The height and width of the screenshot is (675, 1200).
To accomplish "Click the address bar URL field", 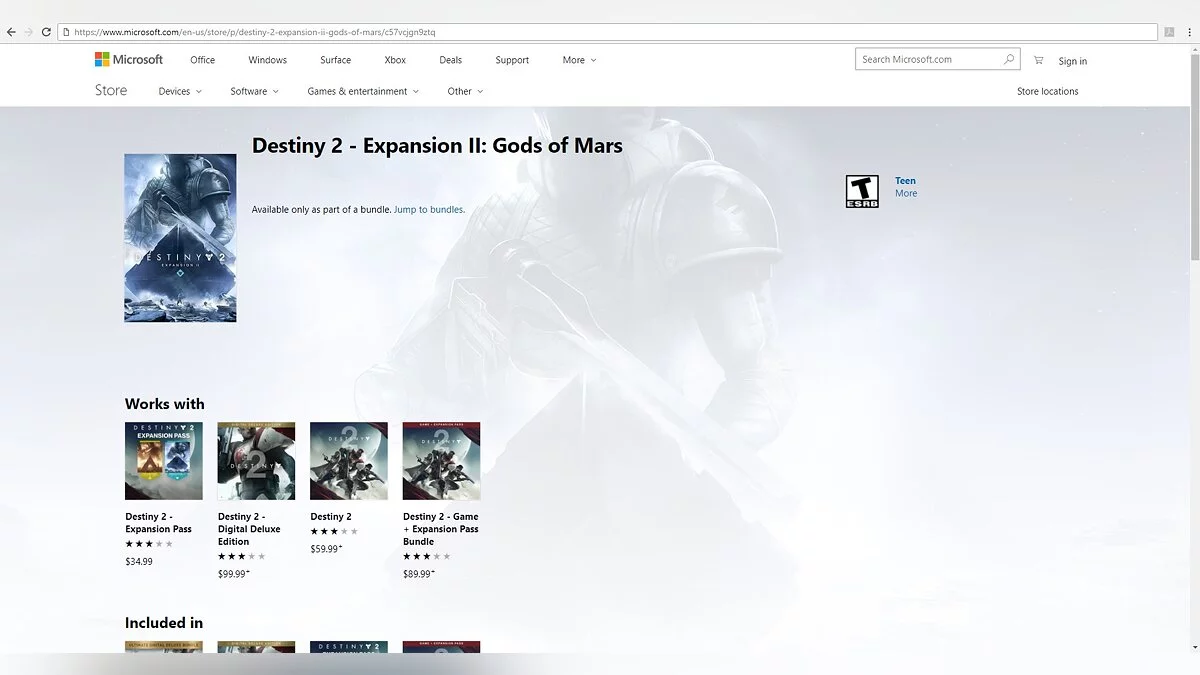I will tap(607, 32).
